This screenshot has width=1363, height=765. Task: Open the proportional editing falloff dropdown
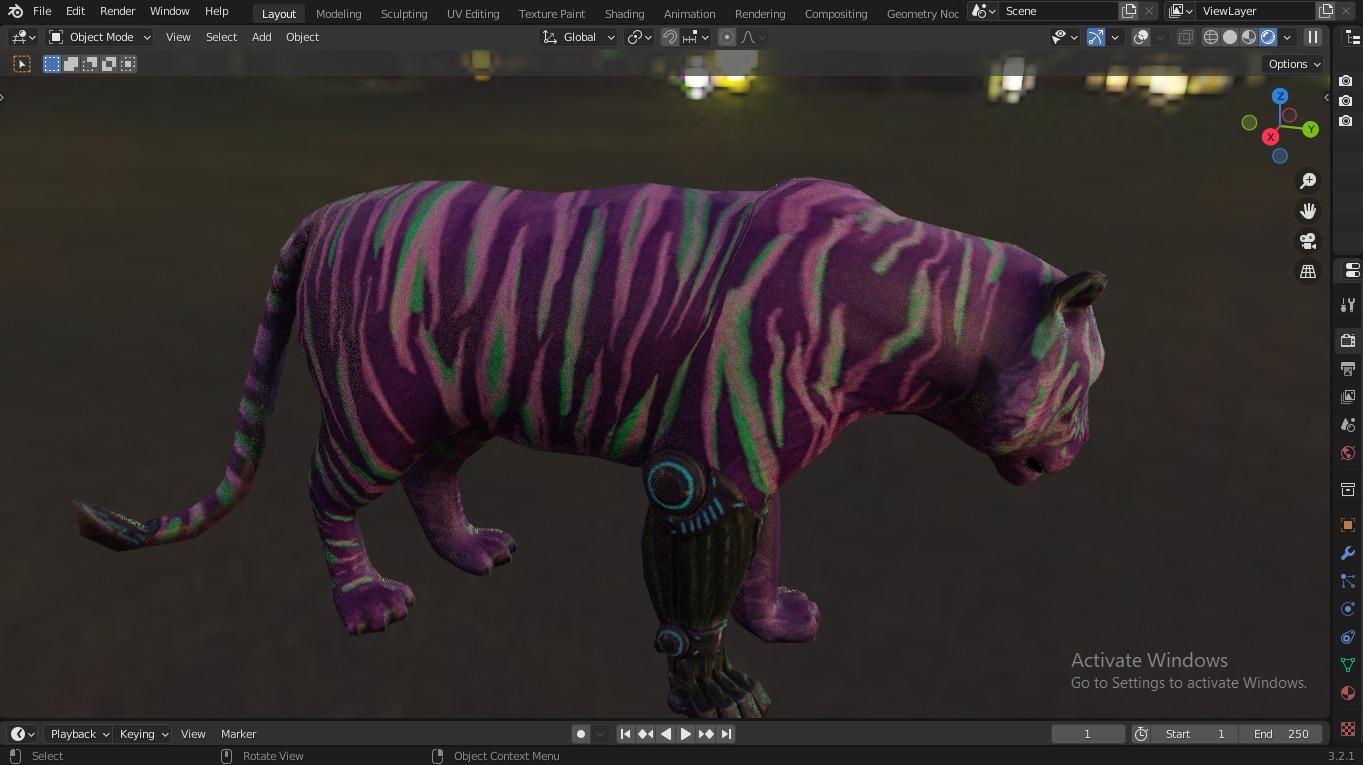click(x=753, y=37)
